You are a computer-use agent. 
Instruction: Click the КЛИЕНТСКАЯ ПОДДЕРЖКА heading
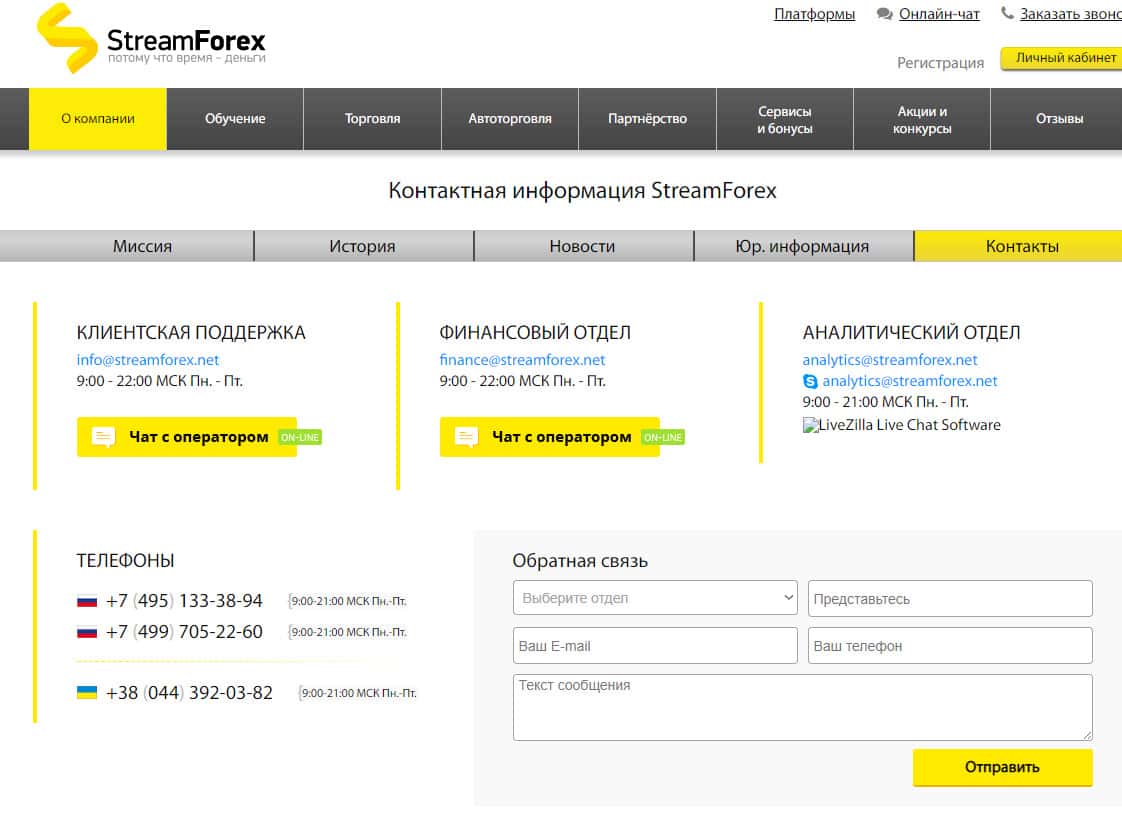coord(191,333)
